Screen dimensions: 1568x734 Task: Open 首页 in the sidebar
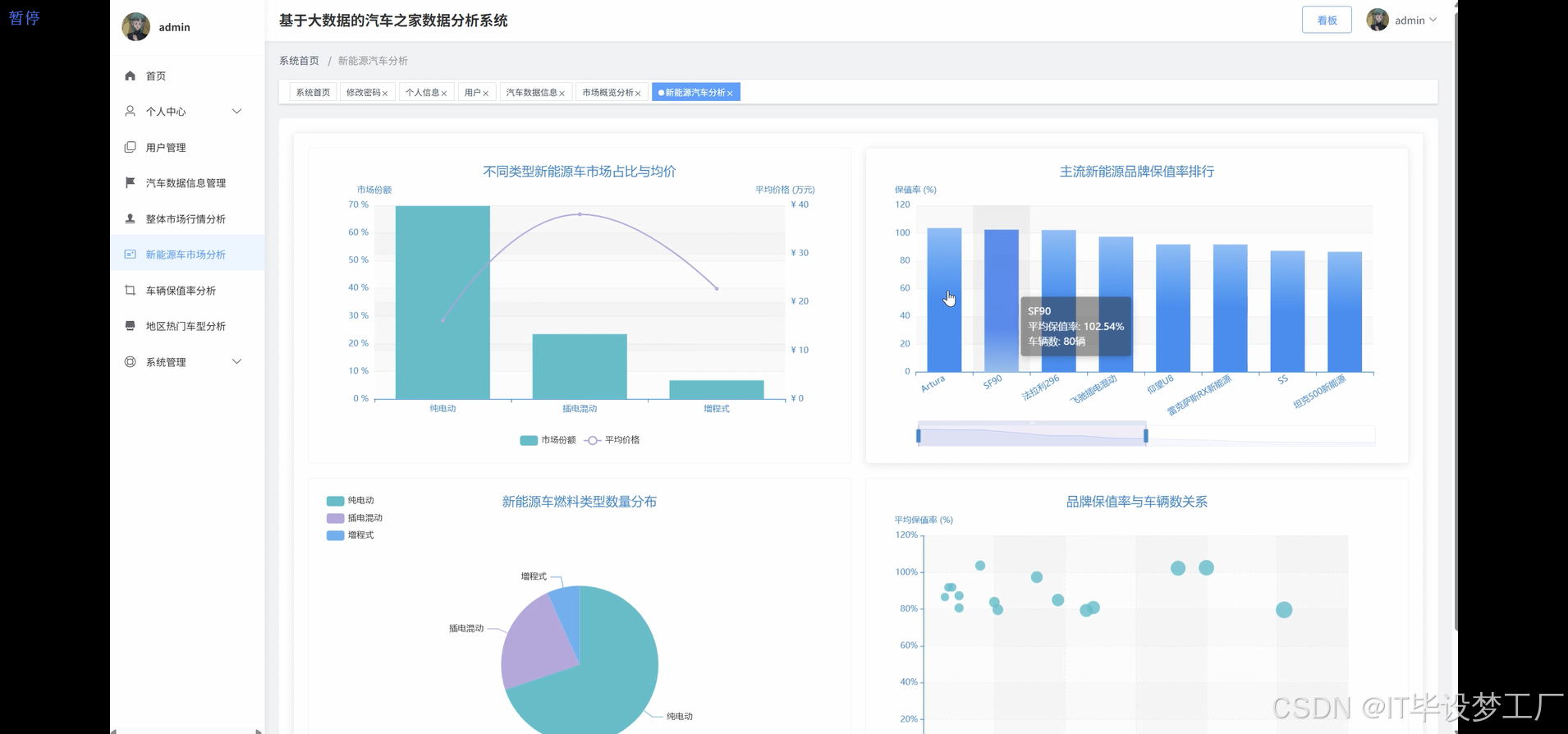pos(187,76)
